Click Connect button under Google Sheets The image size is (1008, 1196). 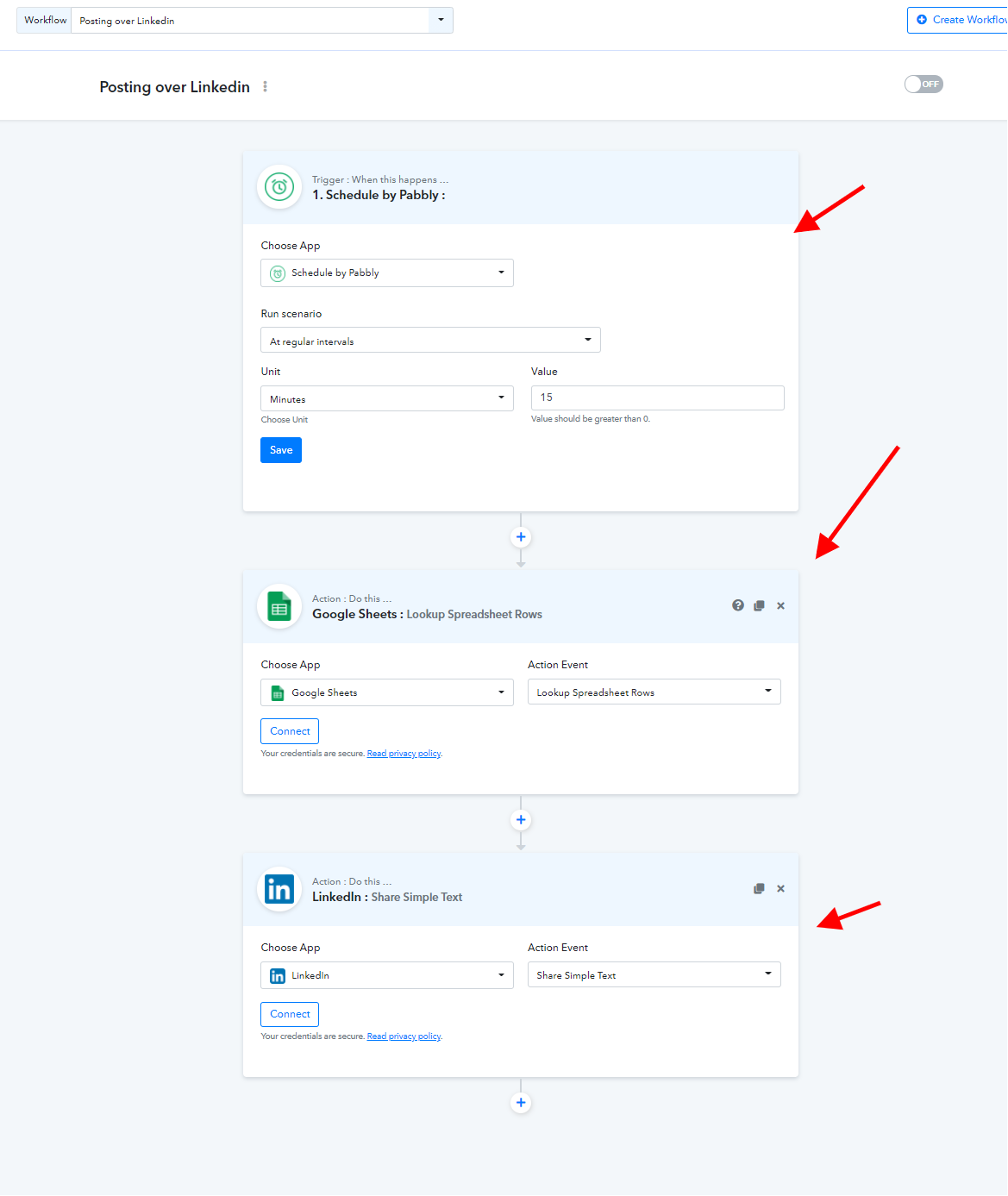click(x=290, y=731)
